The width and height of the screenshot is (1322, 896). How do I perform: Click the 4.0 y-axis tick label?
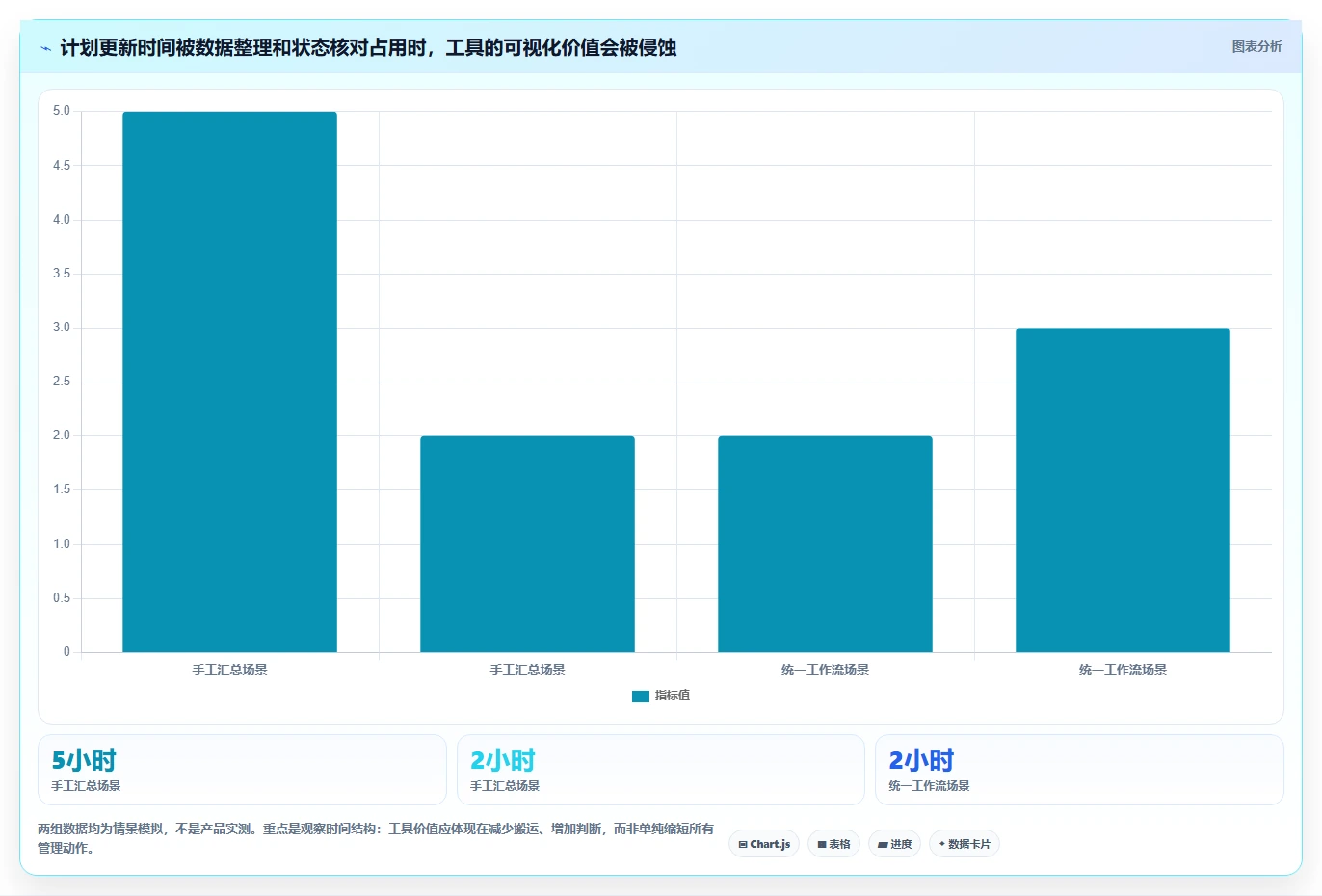(x=62, y=220)
